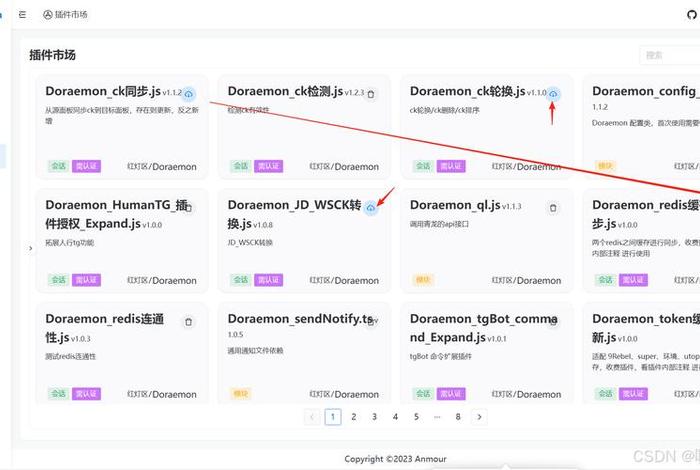The height and width of the screenshot is (470, 700).
Task: Download the Doraemon_ck轮换.js plugin
Action: (553, 94)
